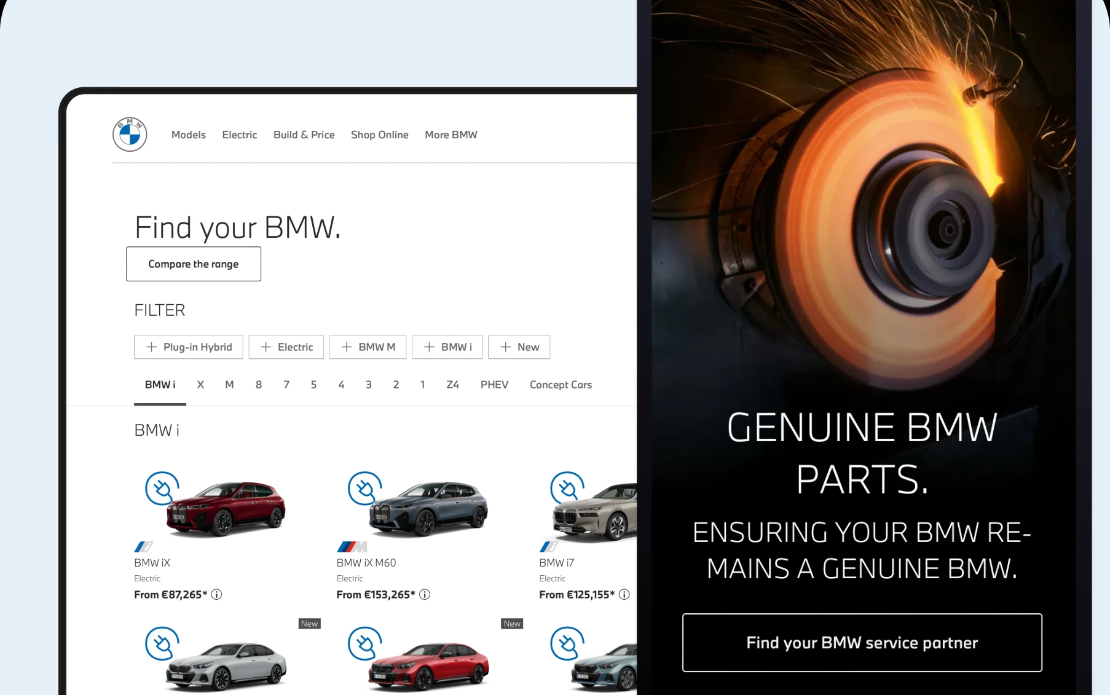Open the Concept Cars tab

pos(561,385)
